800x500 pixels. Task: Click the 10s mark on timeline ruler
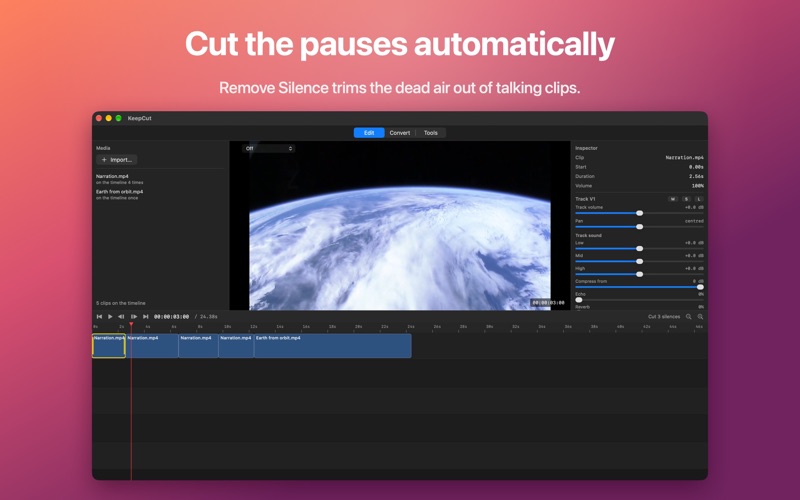pyautogui.click(x=228, y=327)
